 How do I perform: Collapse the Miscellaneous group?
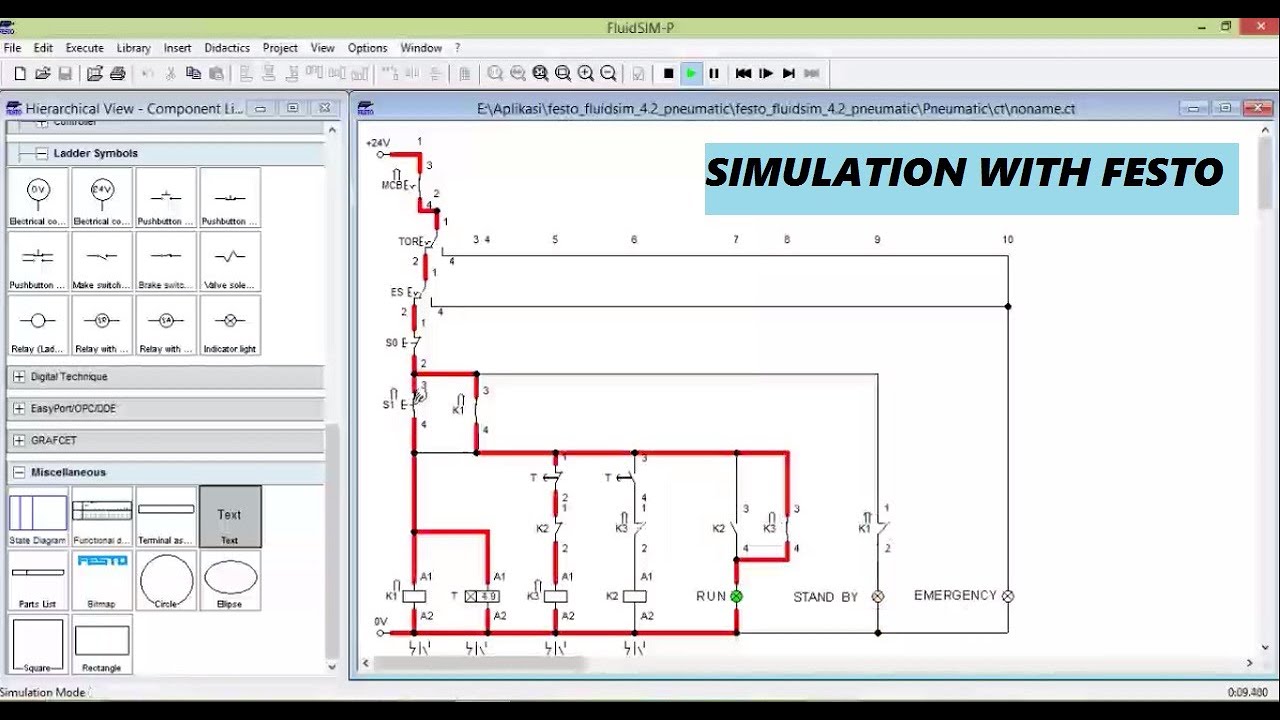[x=19, y=472]
